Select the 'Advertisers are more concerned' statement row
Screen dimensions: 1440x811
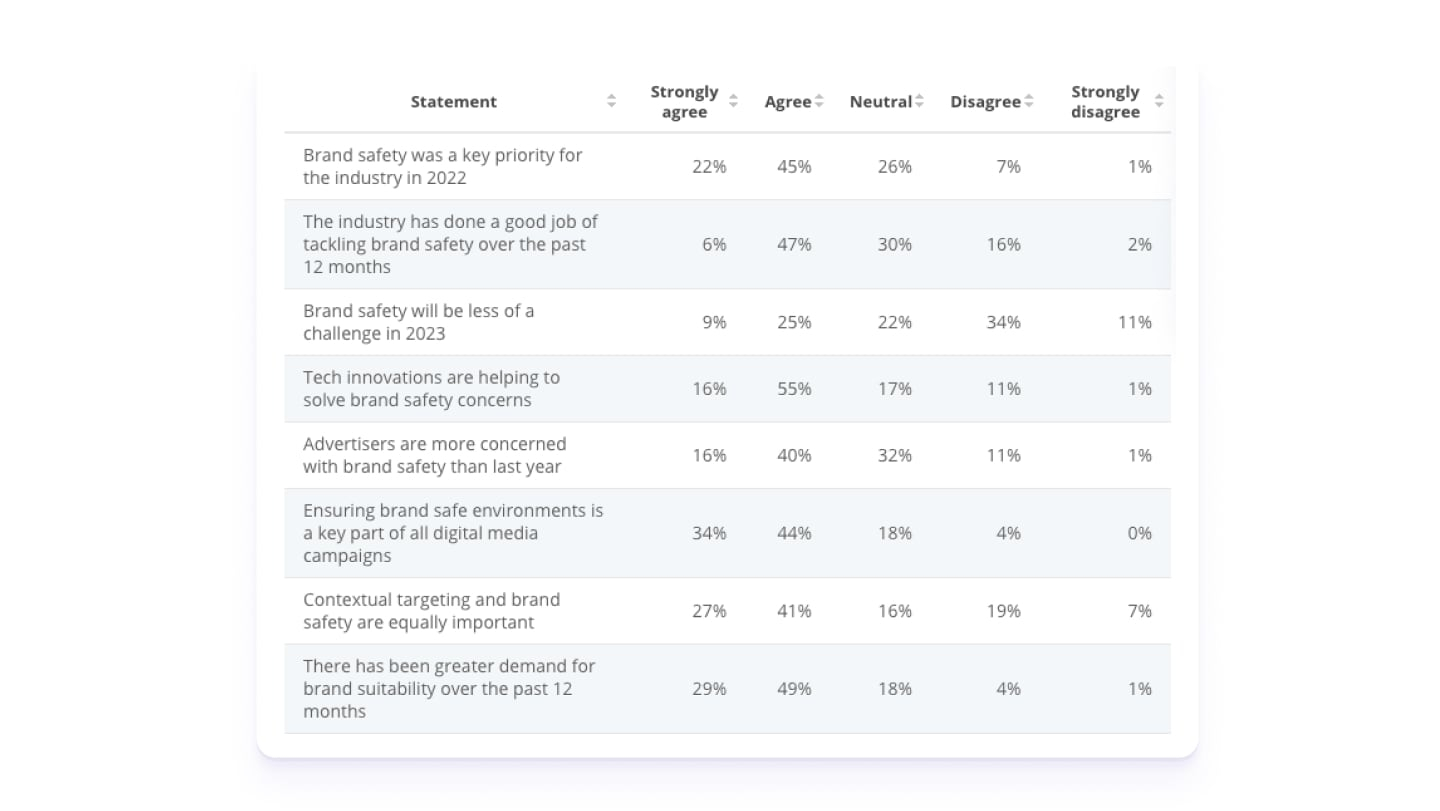(435, 455)
